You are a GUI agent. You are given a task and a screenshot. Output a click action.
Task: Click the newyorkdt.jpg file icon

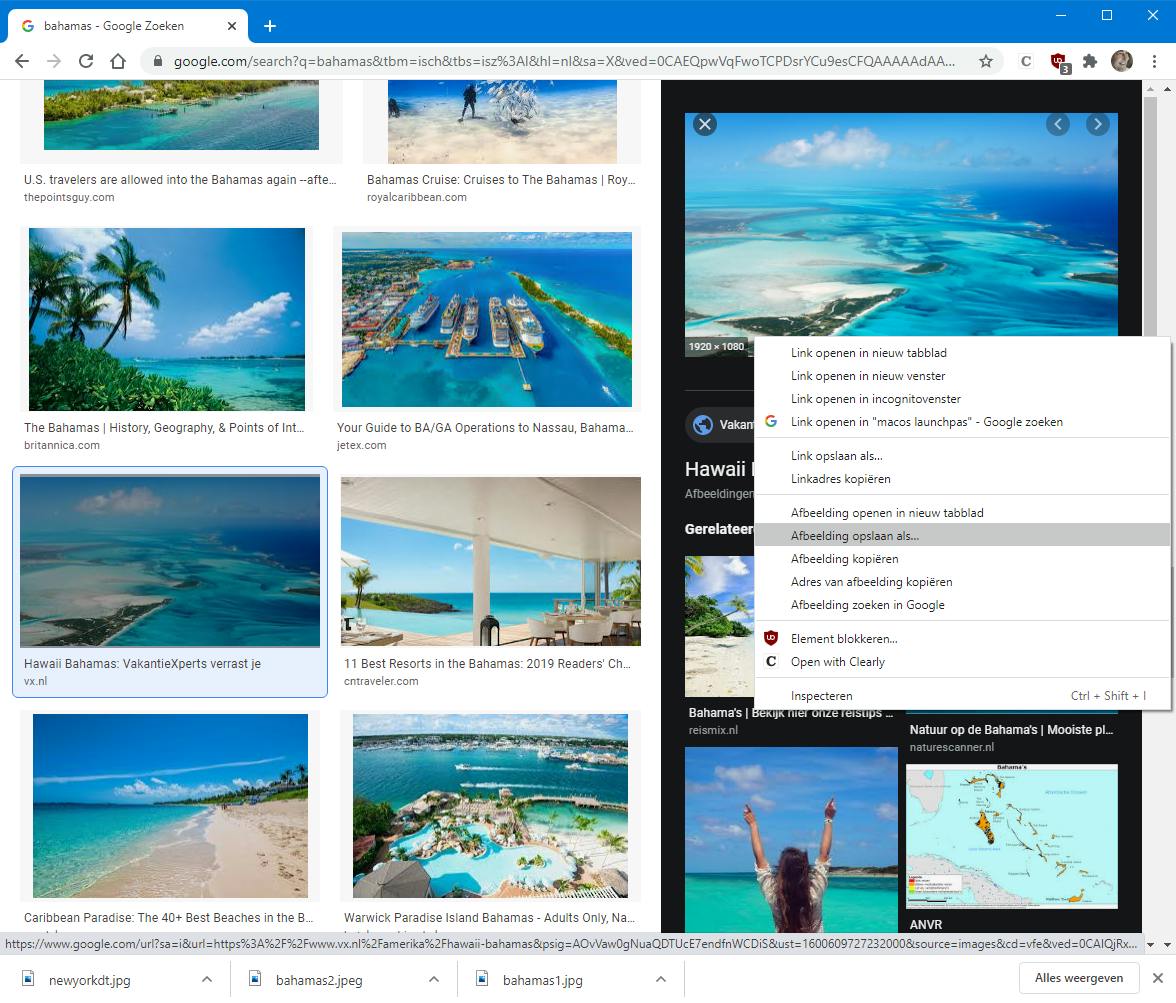pos(28,979)
